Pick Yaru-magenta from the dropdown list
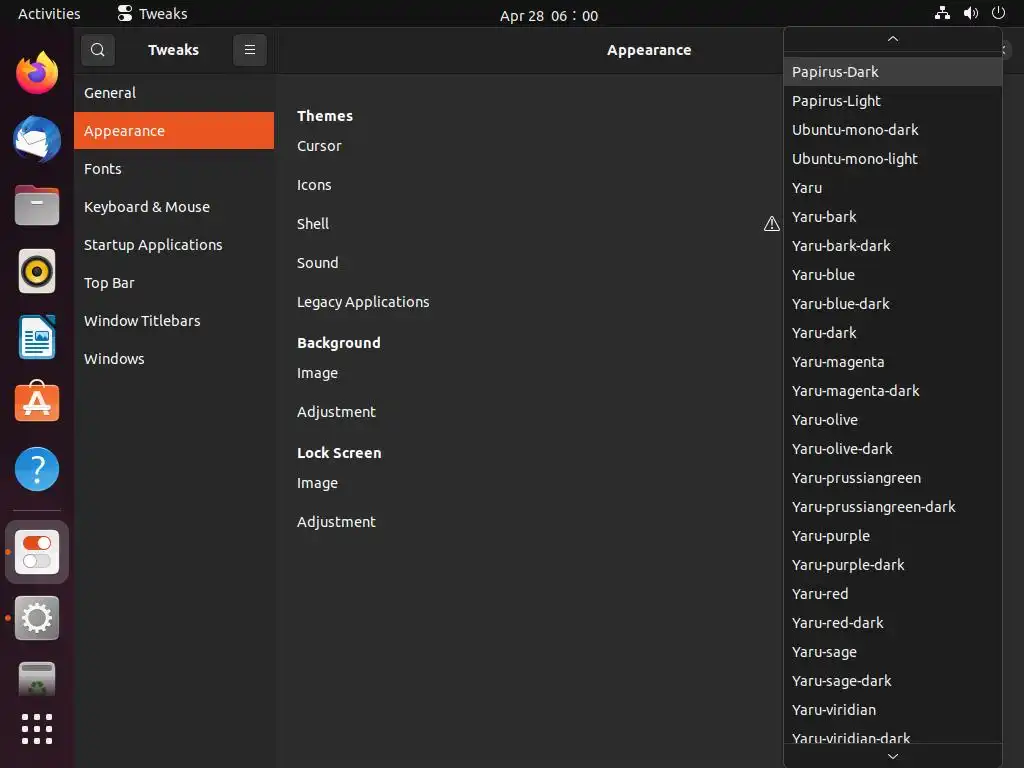 (838, 362)
